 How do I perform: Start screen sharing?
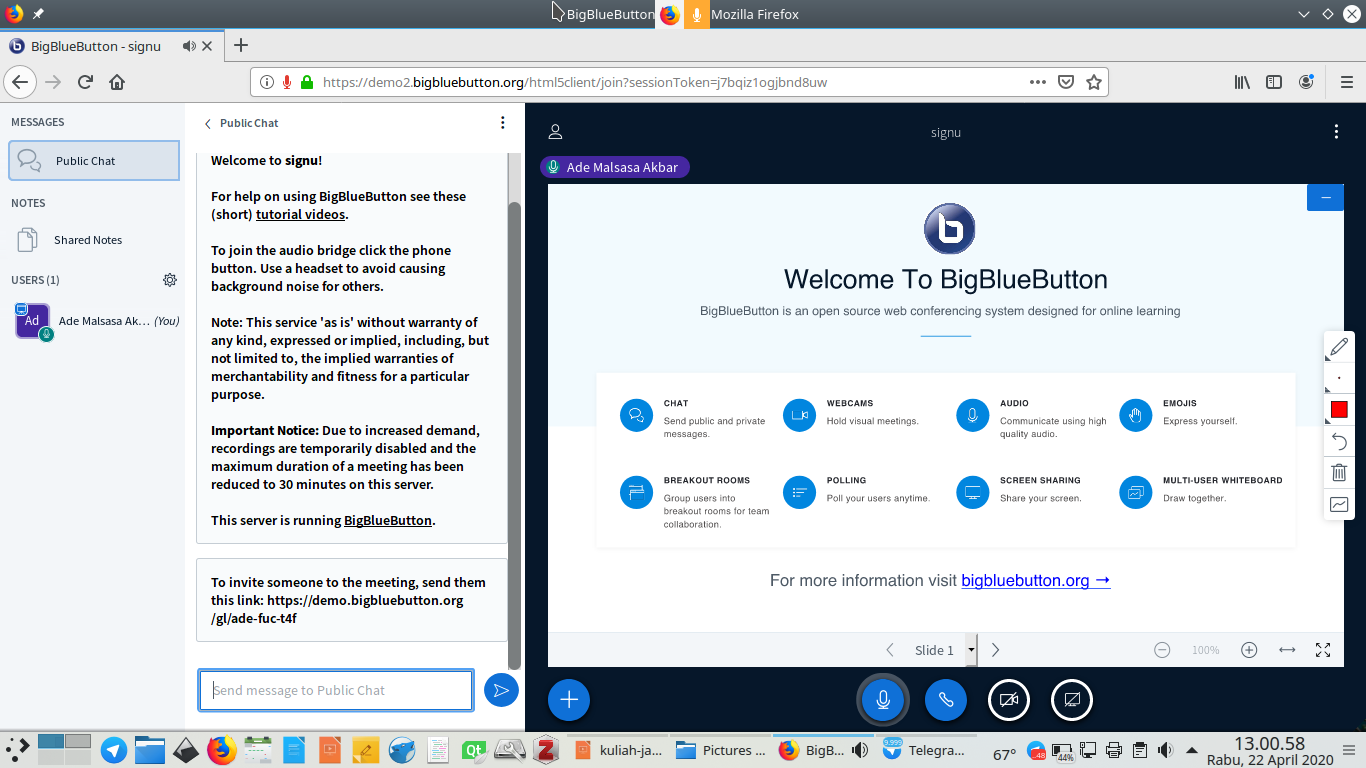(1071, 700)
